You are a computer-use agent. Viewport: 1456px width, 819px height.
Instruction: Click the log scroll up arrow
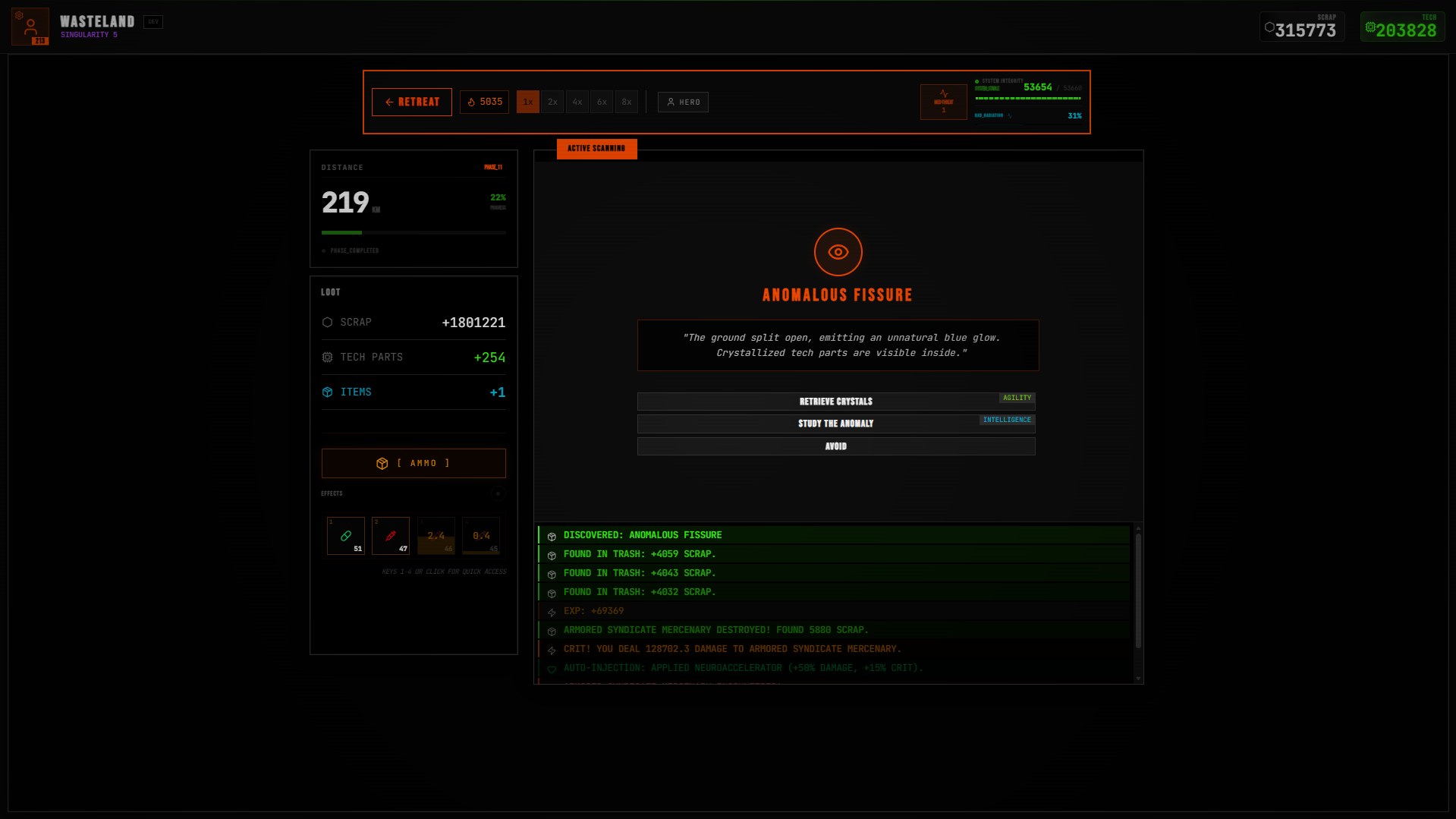pos(1138,528)
